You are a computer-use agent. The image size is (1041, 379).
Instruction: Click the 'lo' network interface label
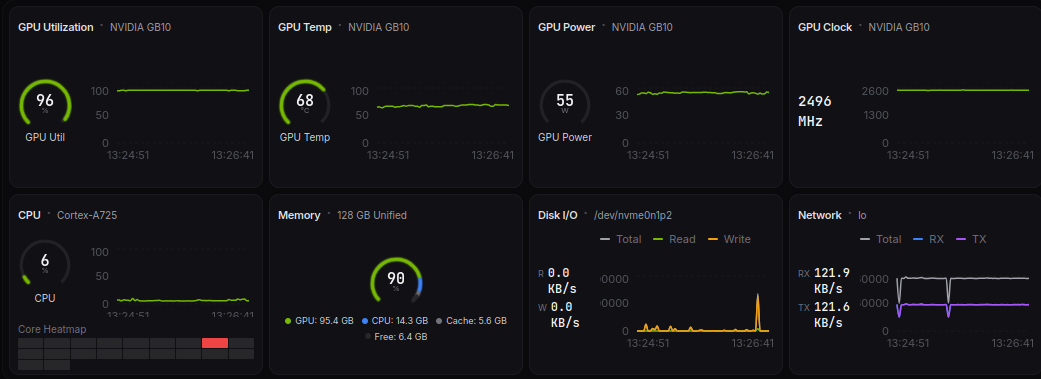(x=862, y=215)
